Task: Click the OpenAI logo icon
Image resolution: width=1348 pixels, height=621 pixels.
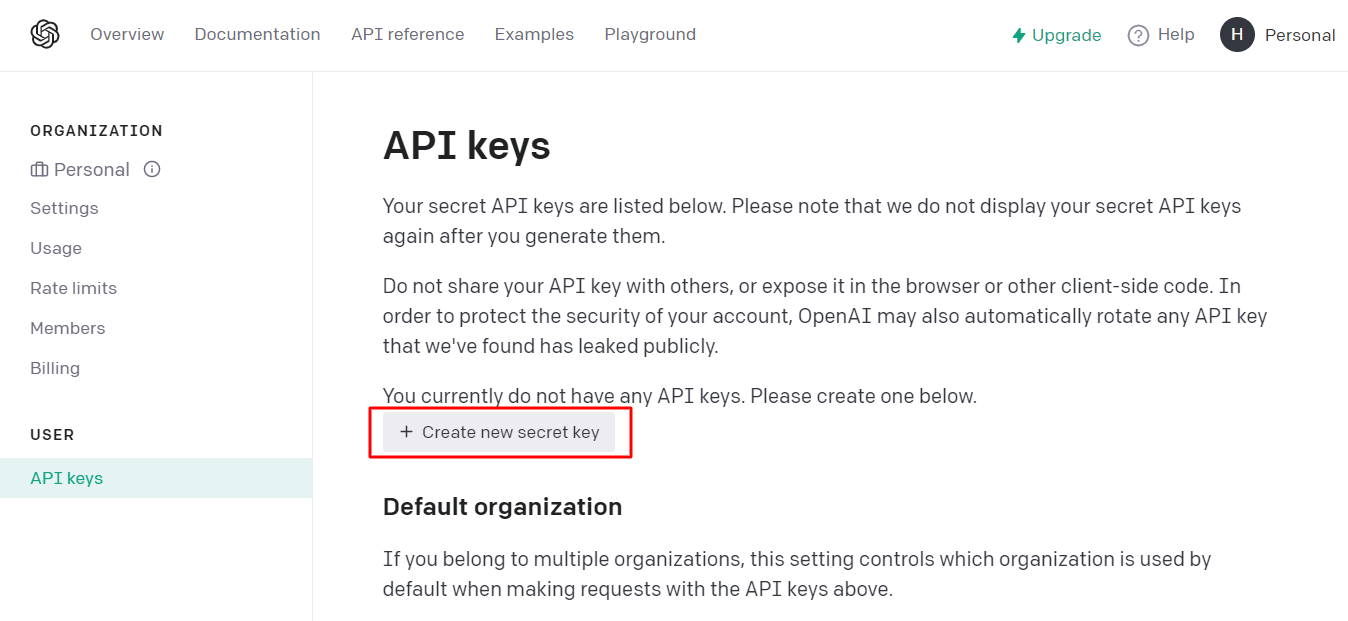Action: (x=45, y=35)
